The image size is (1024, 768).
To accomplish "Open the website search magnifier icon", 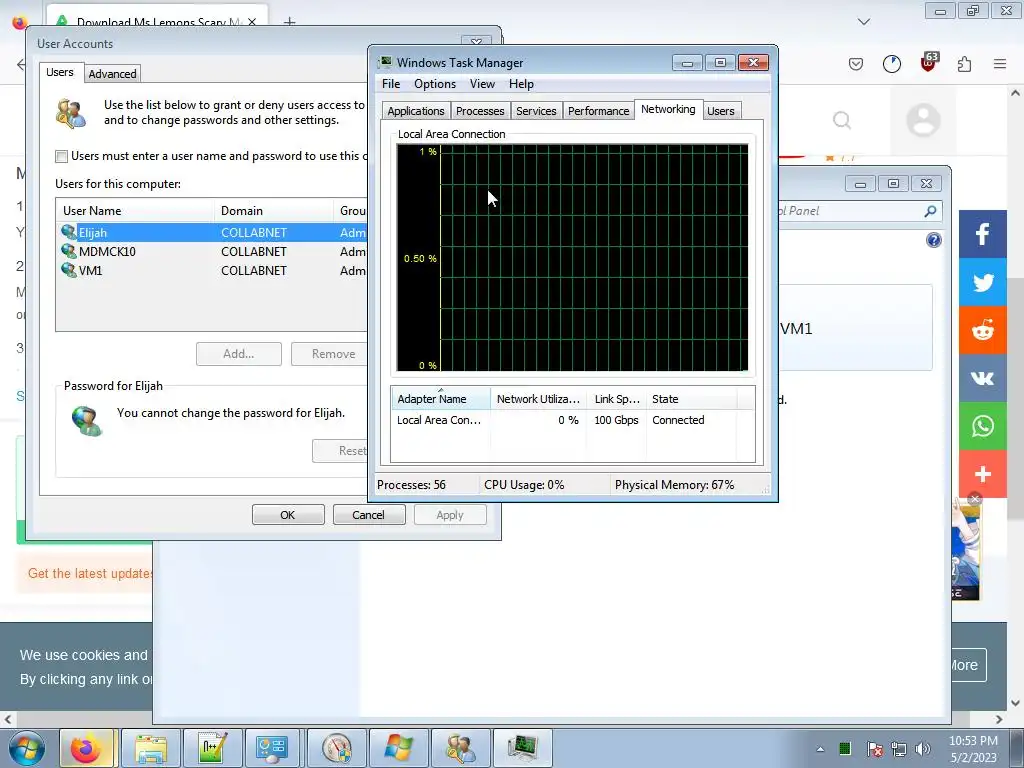I will pyautogui.click(x=842, y=120).
